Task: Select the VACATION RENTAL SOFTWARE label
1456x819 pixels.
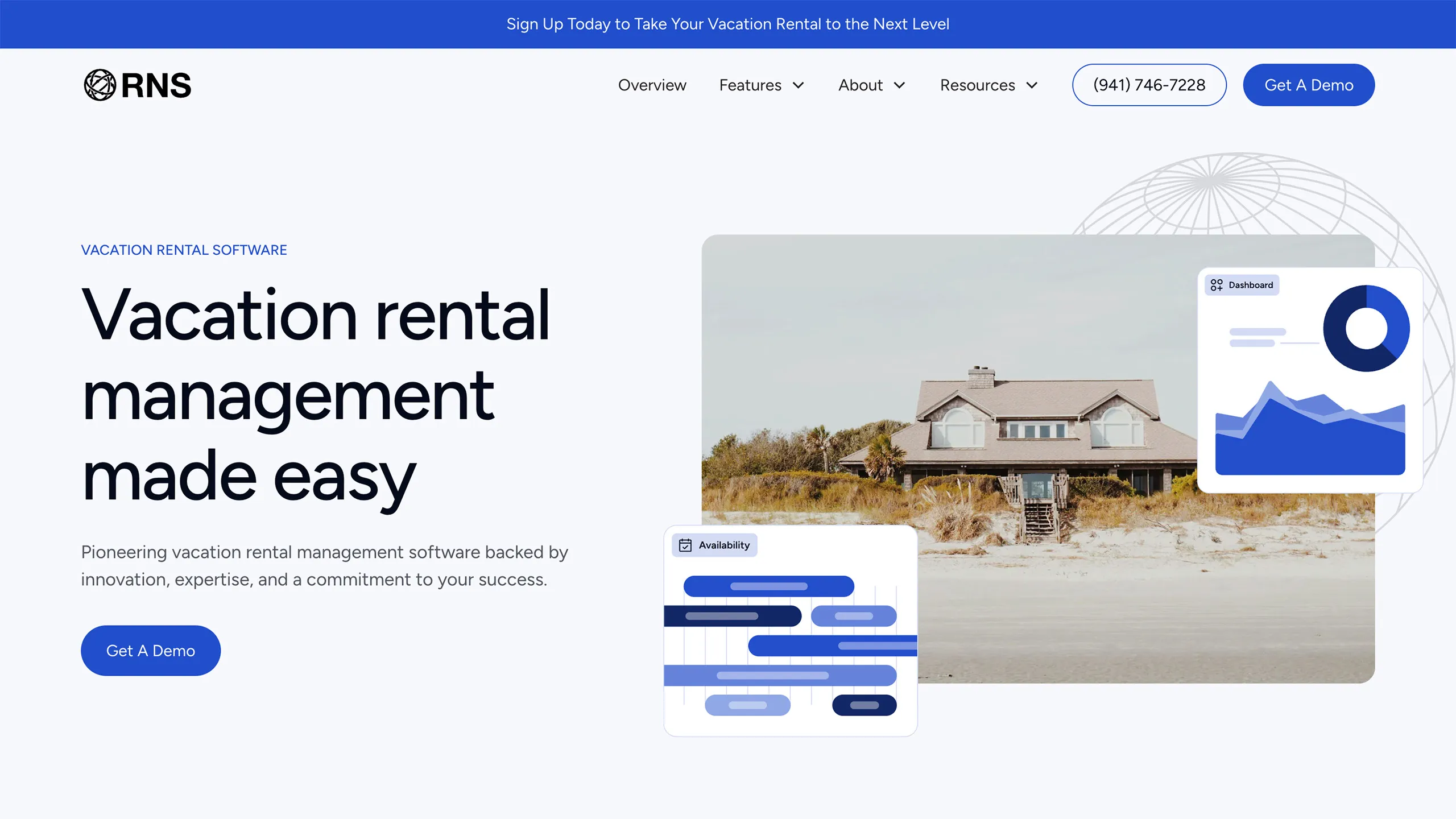Action: pyautogui.click(x=184, y=250)
